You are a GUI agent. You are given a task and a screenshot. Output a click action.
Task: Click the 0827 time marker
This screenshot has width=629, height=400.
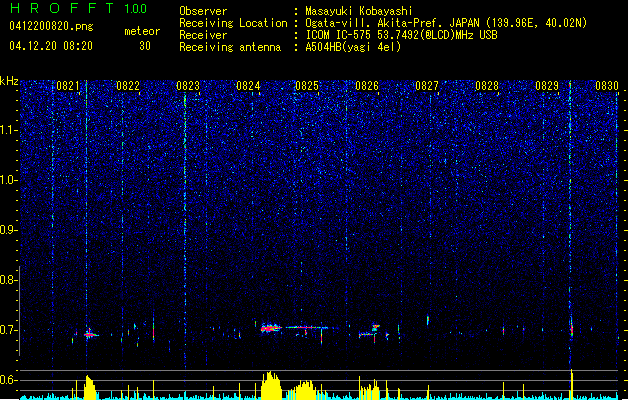427,86
